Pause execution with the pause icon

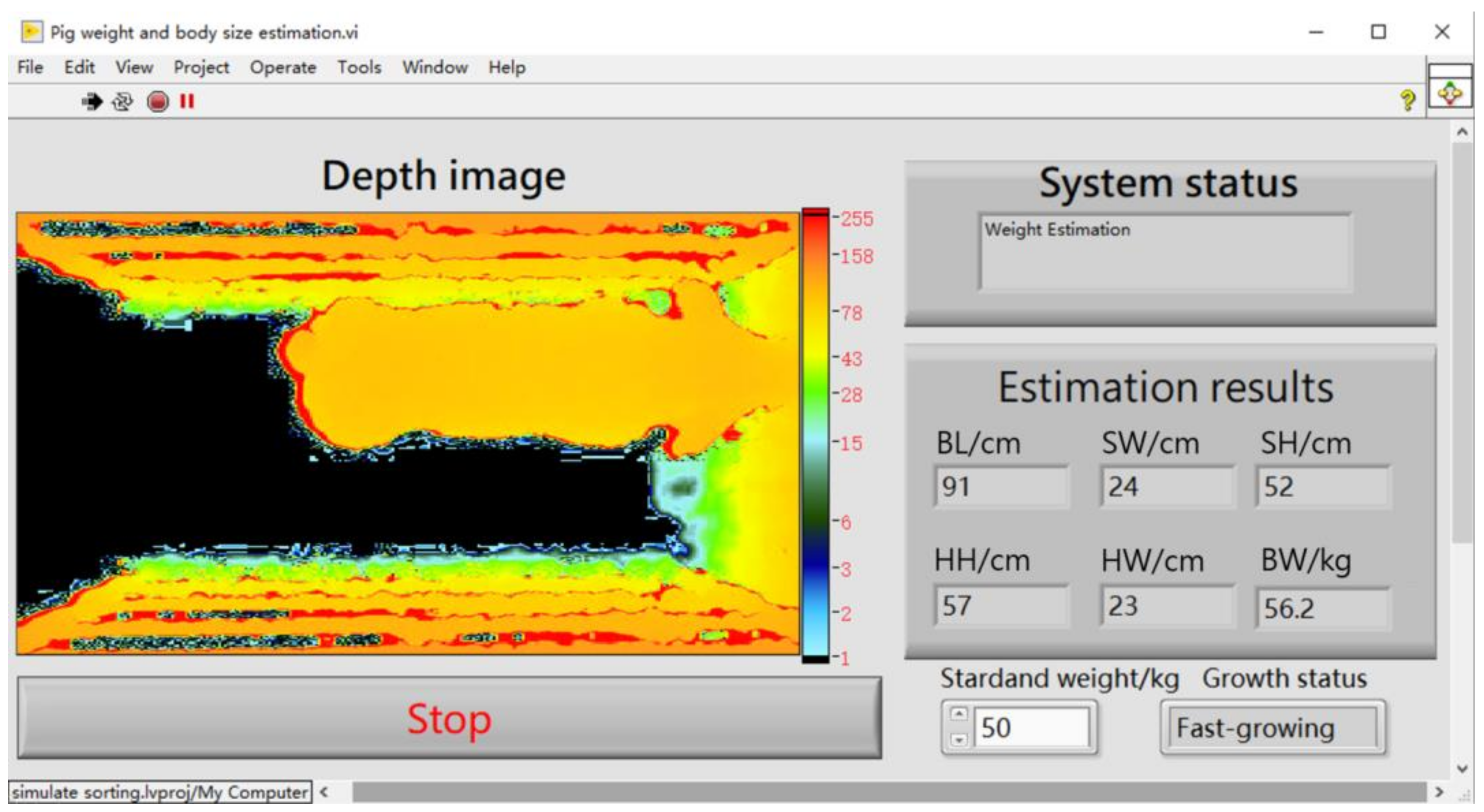click(187, 102)
